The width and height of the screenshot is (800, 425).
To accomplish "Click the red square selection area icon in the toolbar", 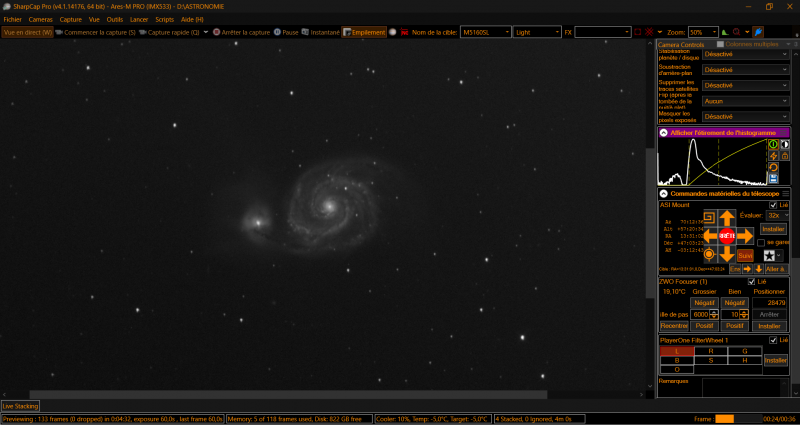I will point(638,32).
